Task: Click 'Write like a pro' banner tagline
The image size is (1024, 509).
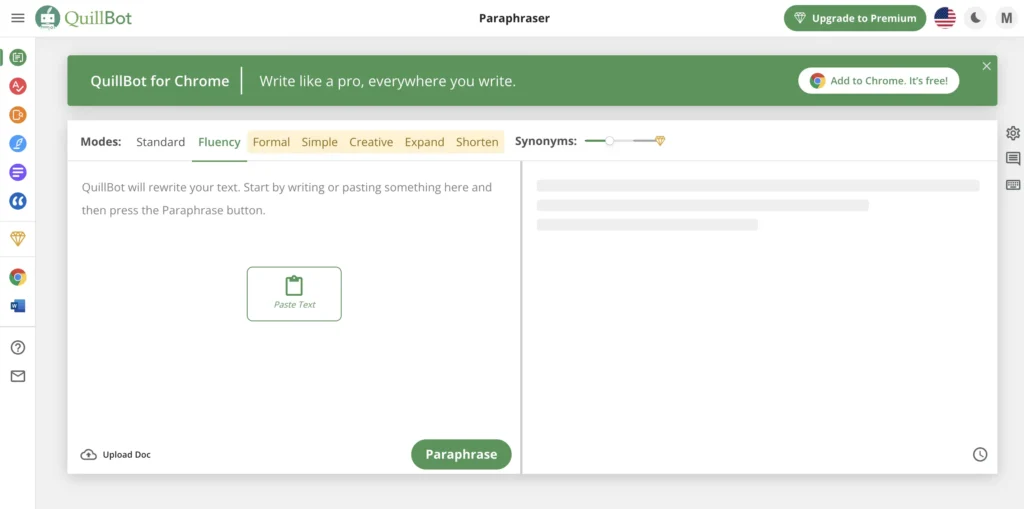Action: 387,81
